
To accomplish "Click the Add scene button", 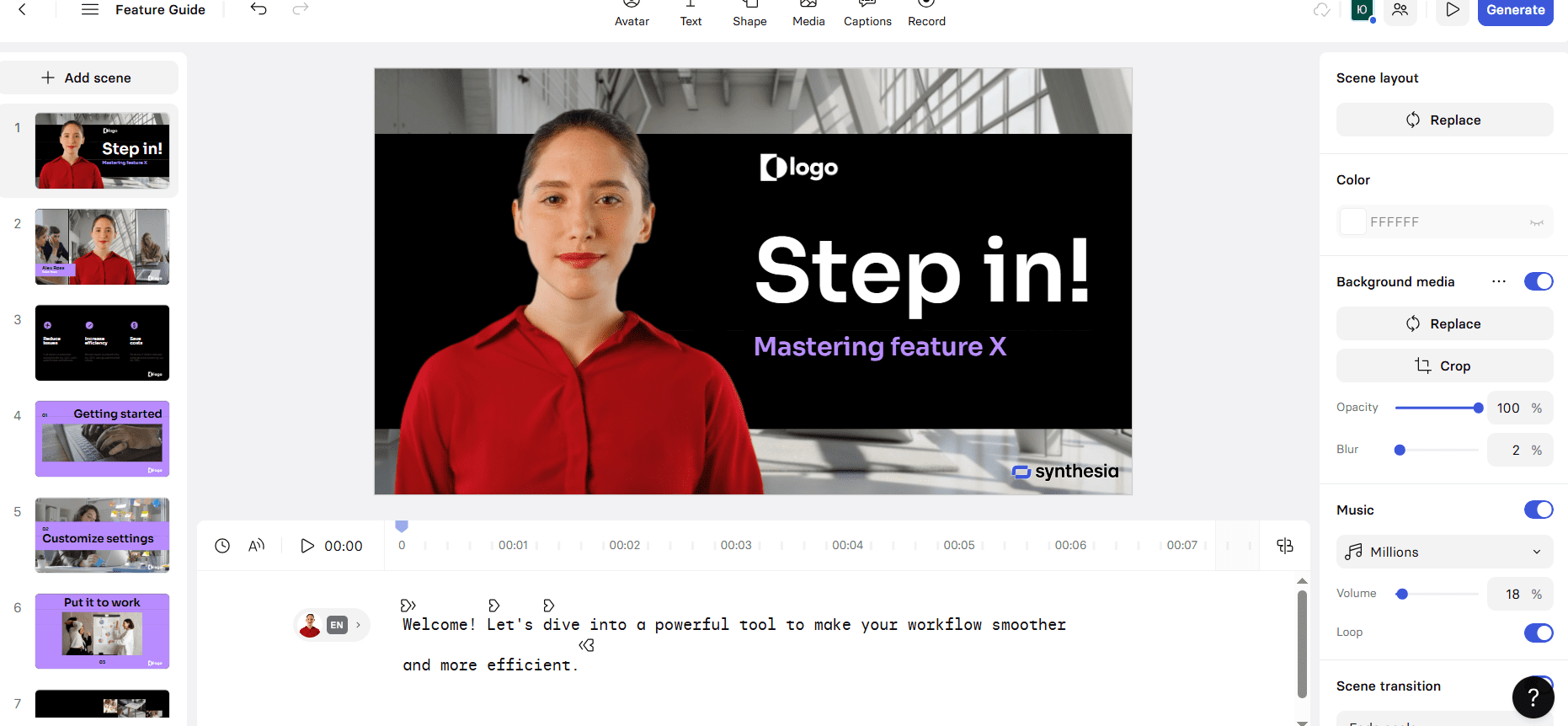I will click(x=88, y=77).
